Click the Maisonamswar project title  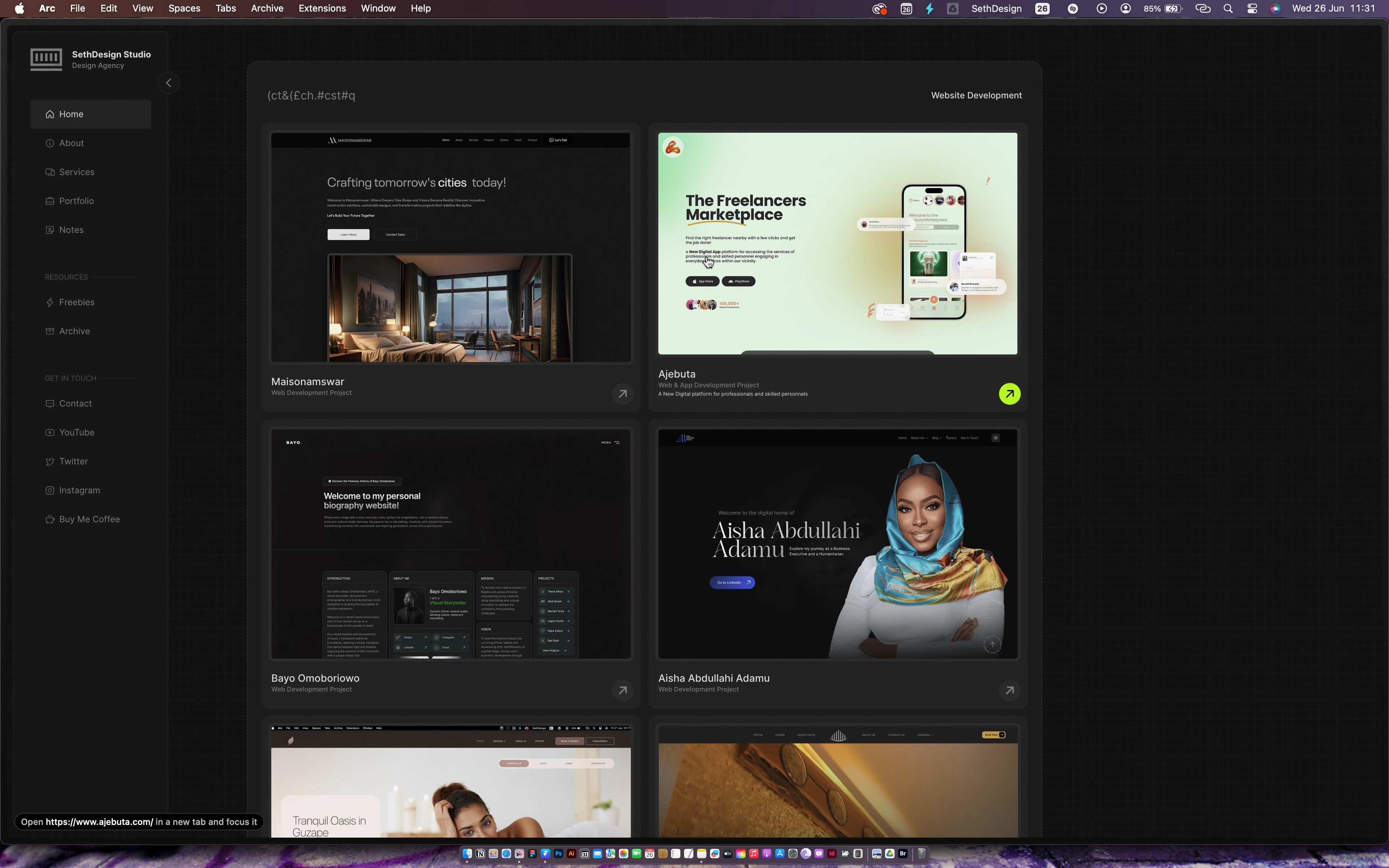coord(308,382)
